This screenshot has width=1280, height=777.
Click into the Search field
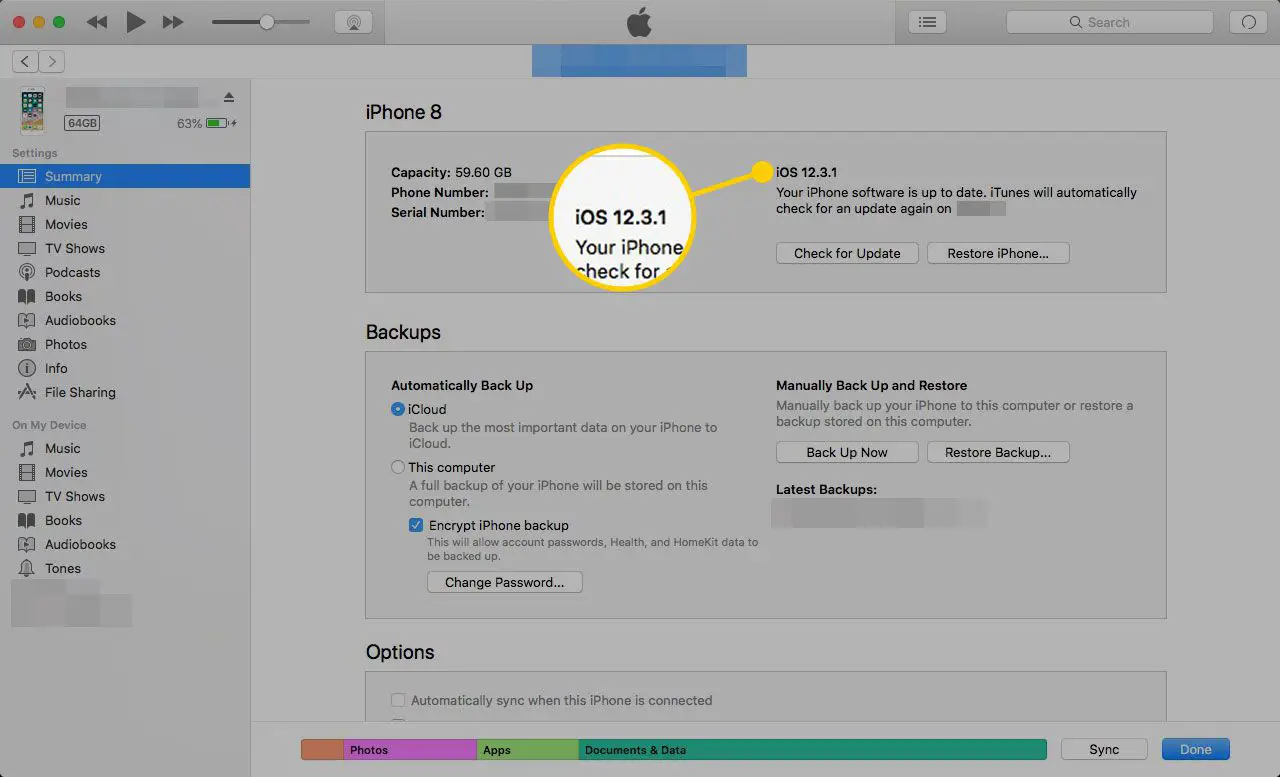coord(1109,22)
